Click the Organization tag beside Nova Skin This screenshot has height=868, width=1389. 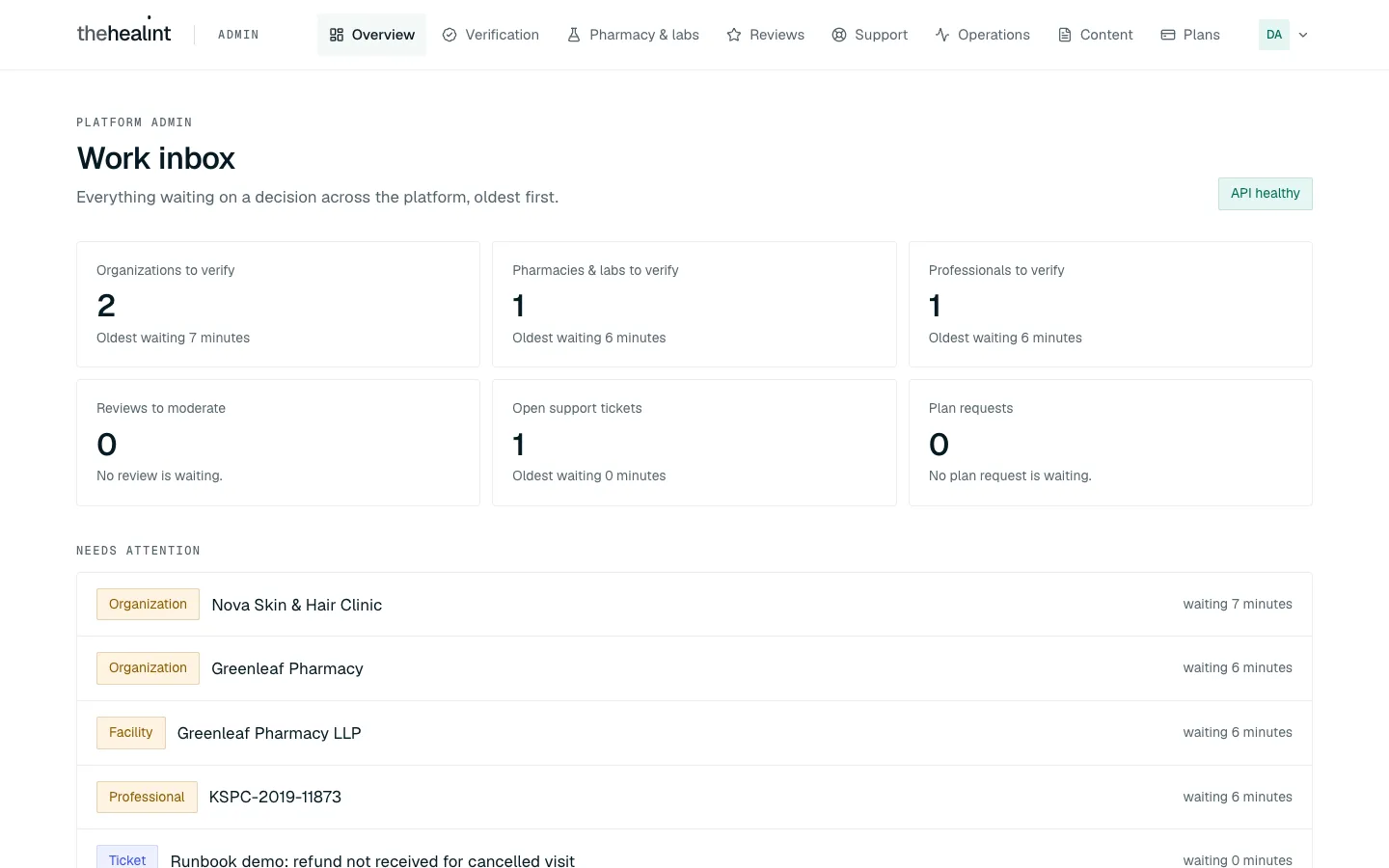(148, 605)
